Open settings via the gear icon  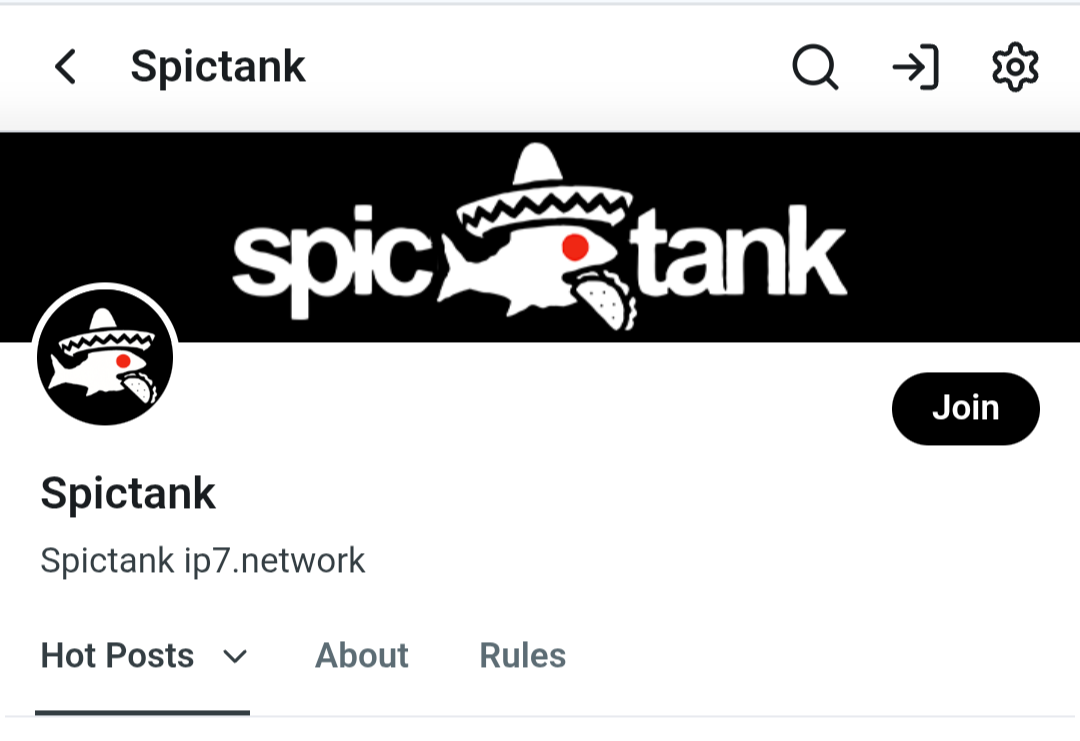click(x=1015, y=67)
